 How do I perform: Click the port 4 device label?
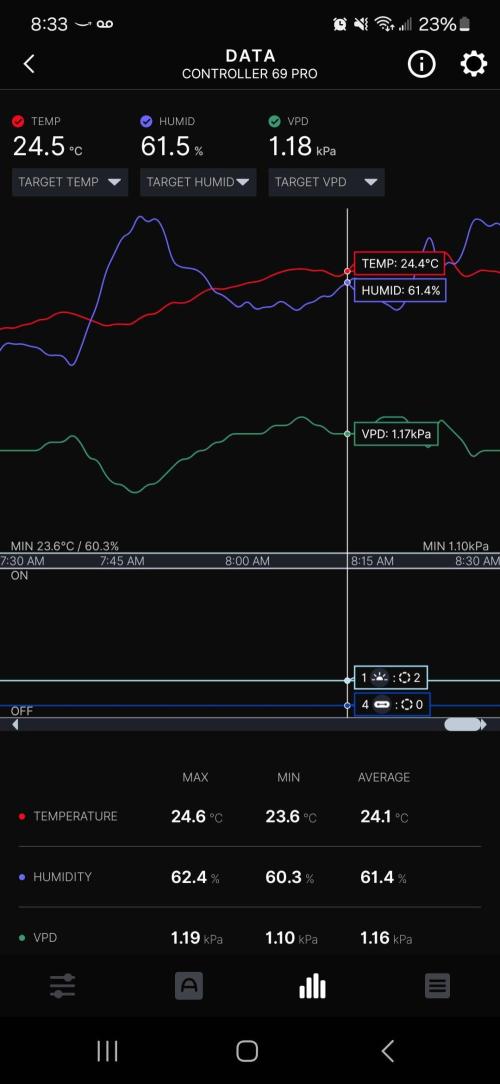392,704
